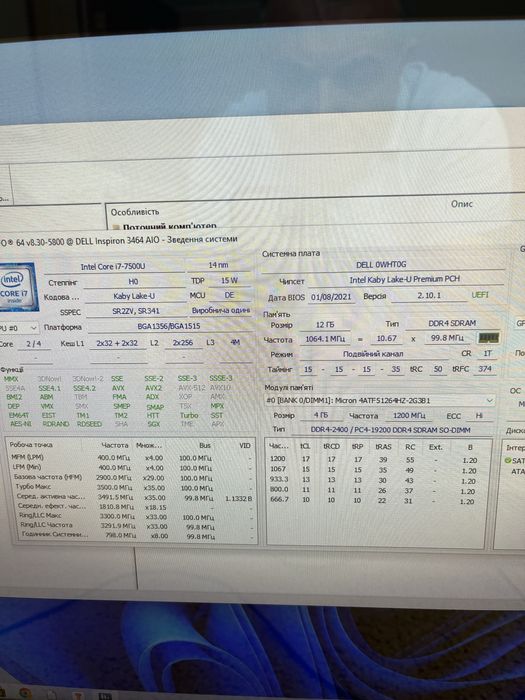Screen dimensions: 525x700
Task: Click the Intel Core i7 logo badge
Action: click(x=19, y=286)
